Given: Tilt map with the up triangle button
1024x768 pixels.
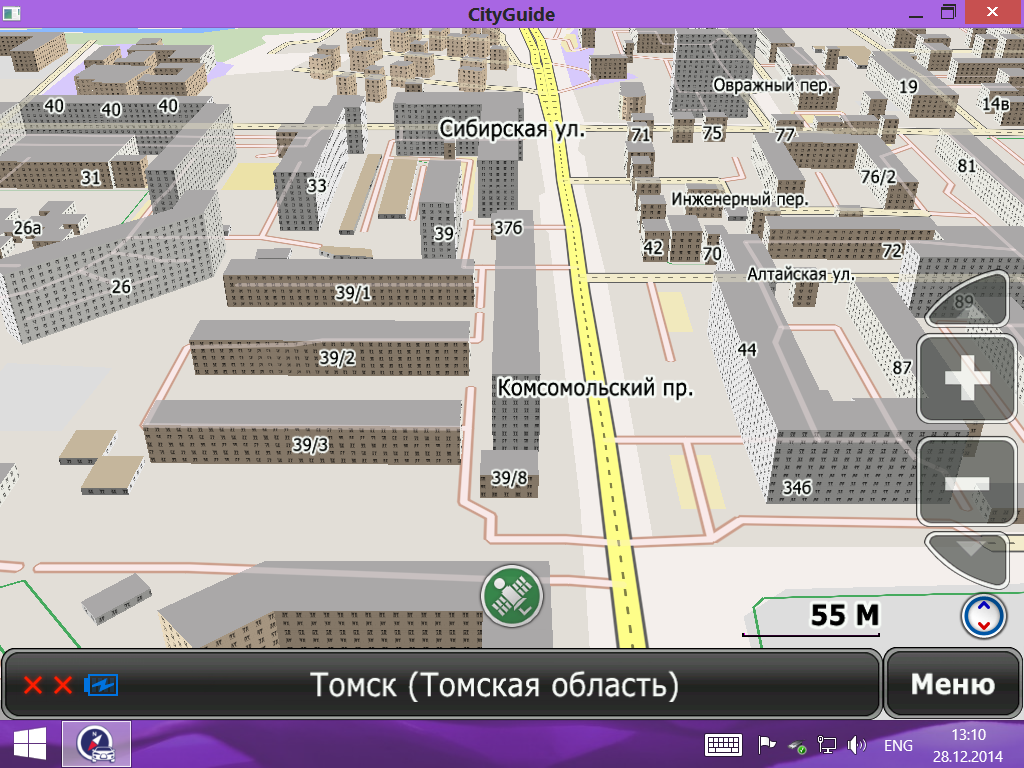Looking at the screenshot, I should pyautogui.click(x=970, y=300).
